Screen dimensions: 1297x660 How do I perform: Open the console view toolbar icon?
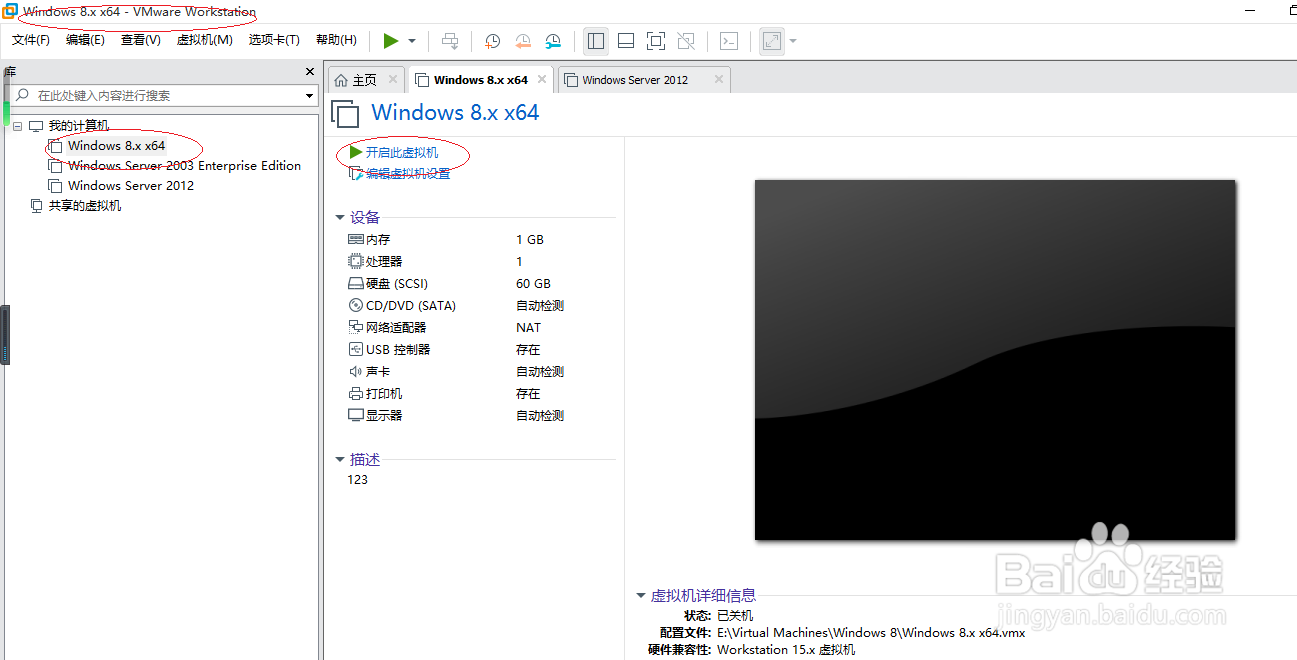click(x=730, y=41)
